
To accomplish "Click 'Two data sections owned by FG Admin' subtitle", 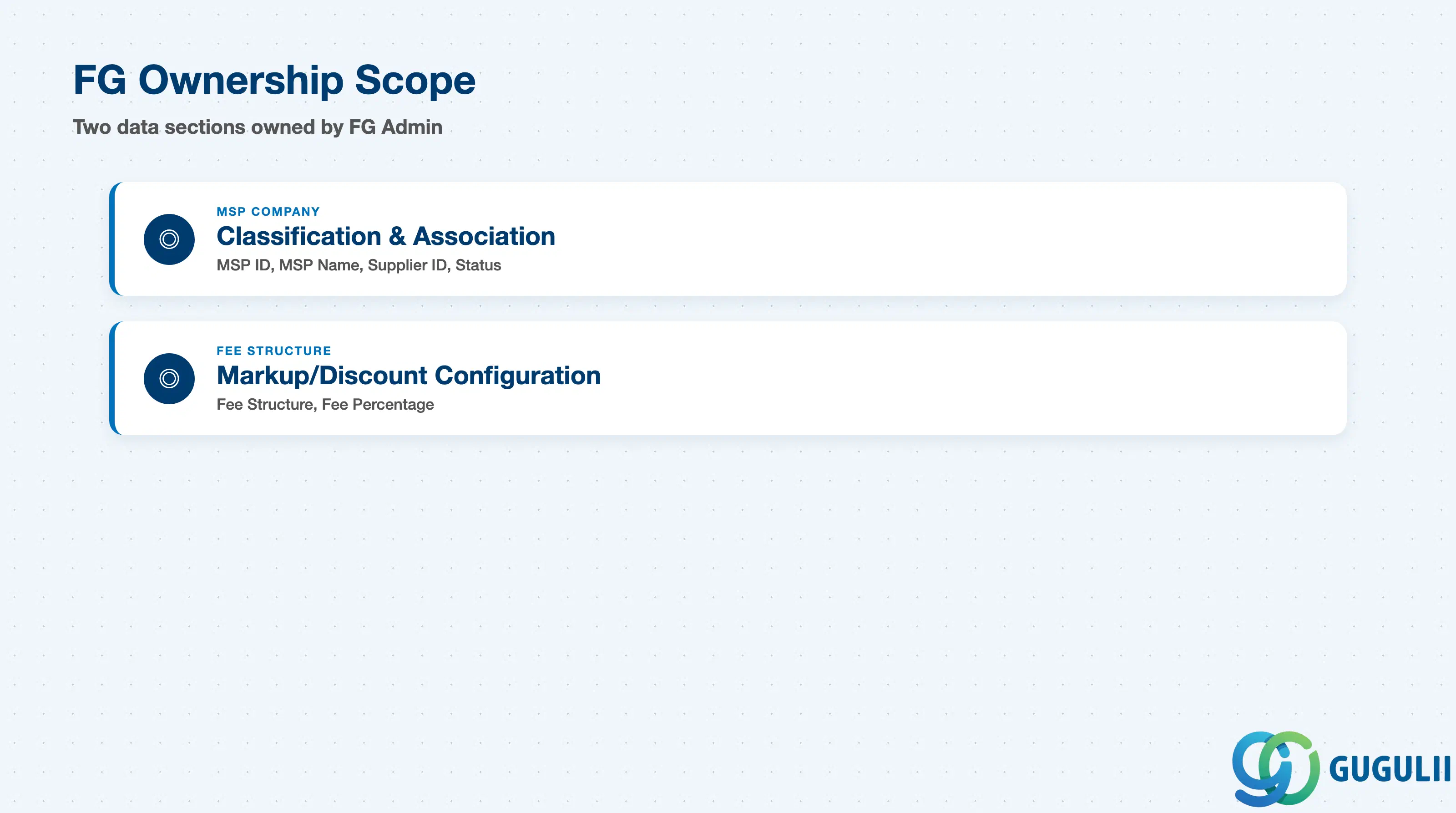I will click(257, 127).
